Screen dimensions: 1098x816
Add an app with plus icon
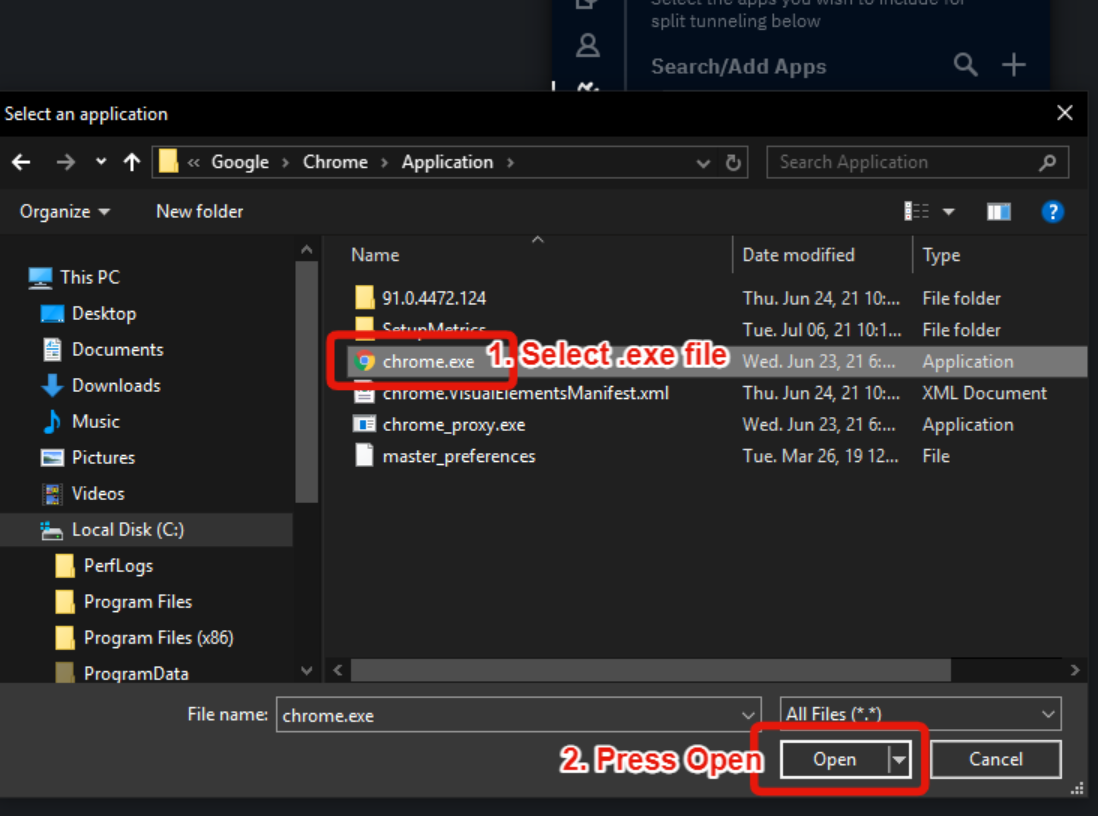pos(1014,66)
